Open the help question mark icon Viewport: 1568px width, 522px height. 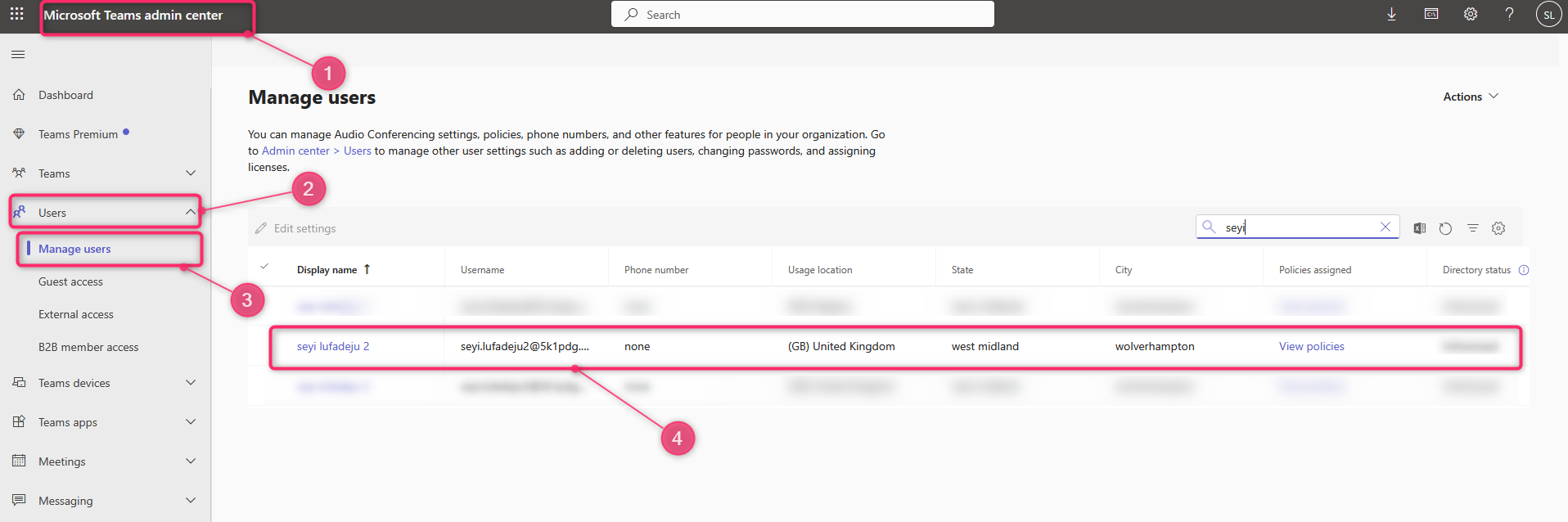(1510, 14)
